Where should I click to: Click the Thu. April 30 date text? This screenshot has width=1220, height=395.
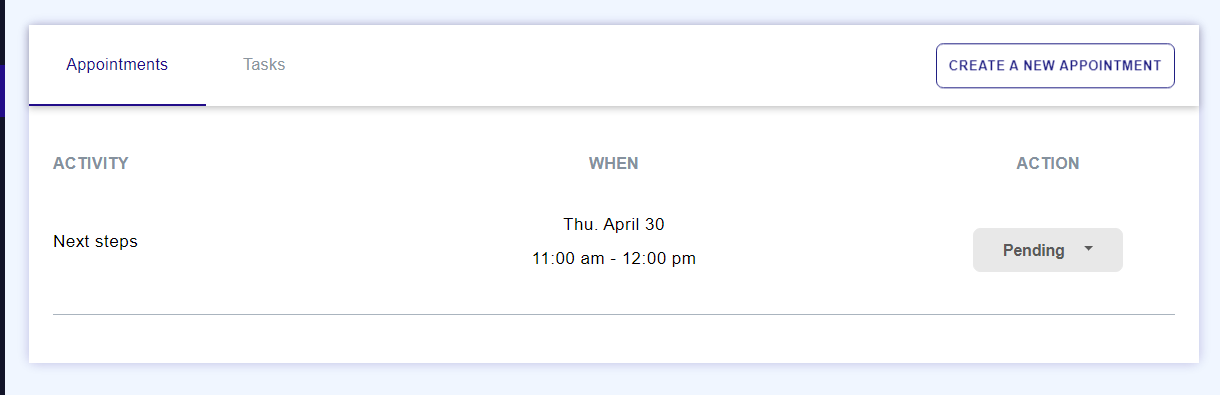613,224
